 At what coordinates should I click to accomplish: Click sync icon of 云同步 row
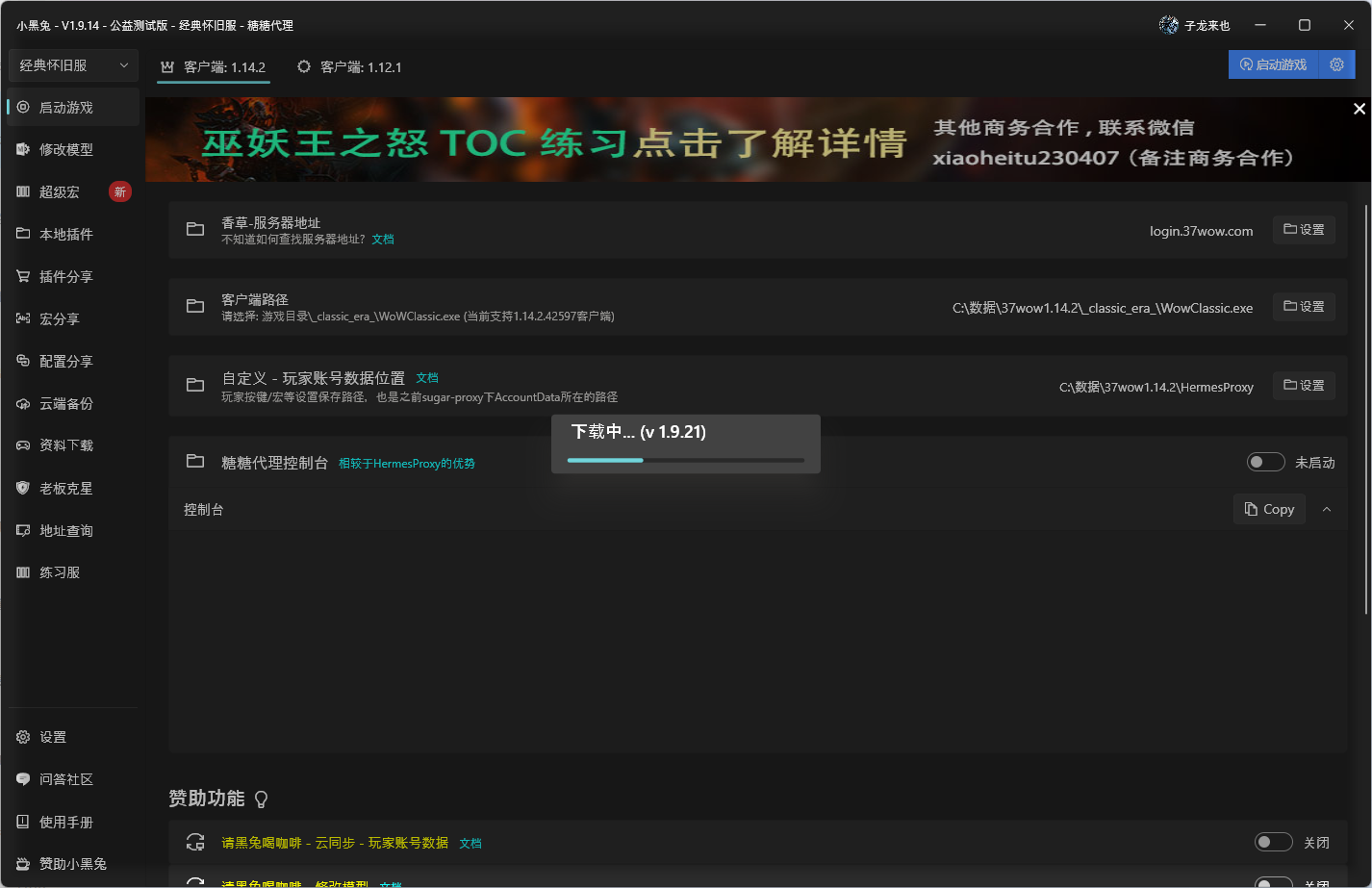point(195,842)
